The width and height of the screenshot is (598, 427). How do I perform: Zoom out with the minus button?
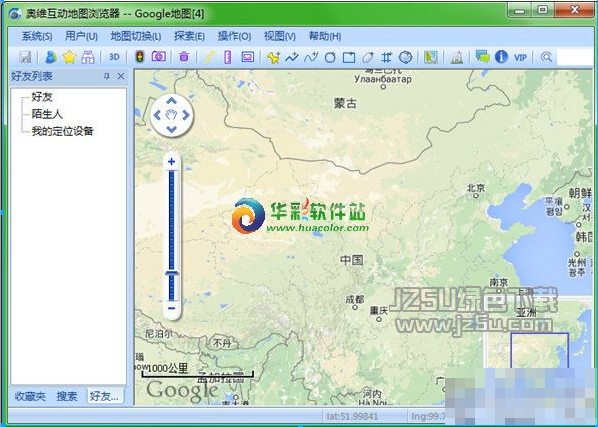click(172, 308)
